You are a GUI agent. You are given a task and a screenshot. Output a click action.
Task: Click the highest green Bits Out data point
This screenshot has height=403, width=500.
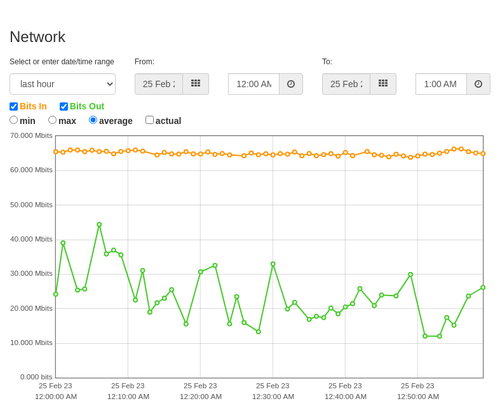point(99,225)
